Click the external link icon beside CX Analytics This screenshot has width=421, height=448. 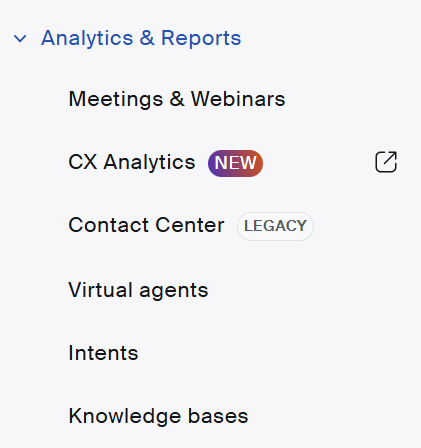tap(386, 162)
